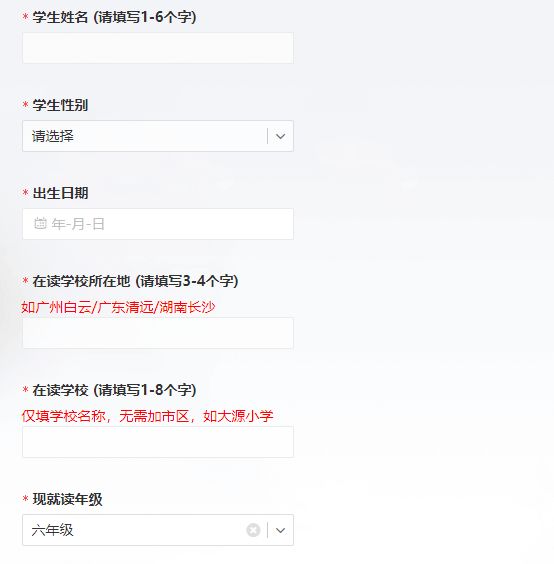Click the 年-月-日 date placeholder
The height and width of the screenshot is (564, 554).
[x=78, y=224]
